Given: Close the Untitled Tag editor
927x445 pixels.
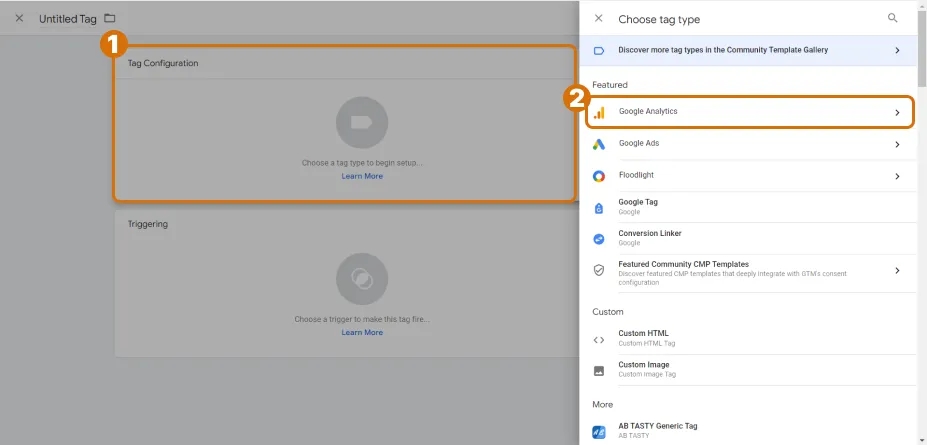Looking at the screenshot, I should (20, 18).
